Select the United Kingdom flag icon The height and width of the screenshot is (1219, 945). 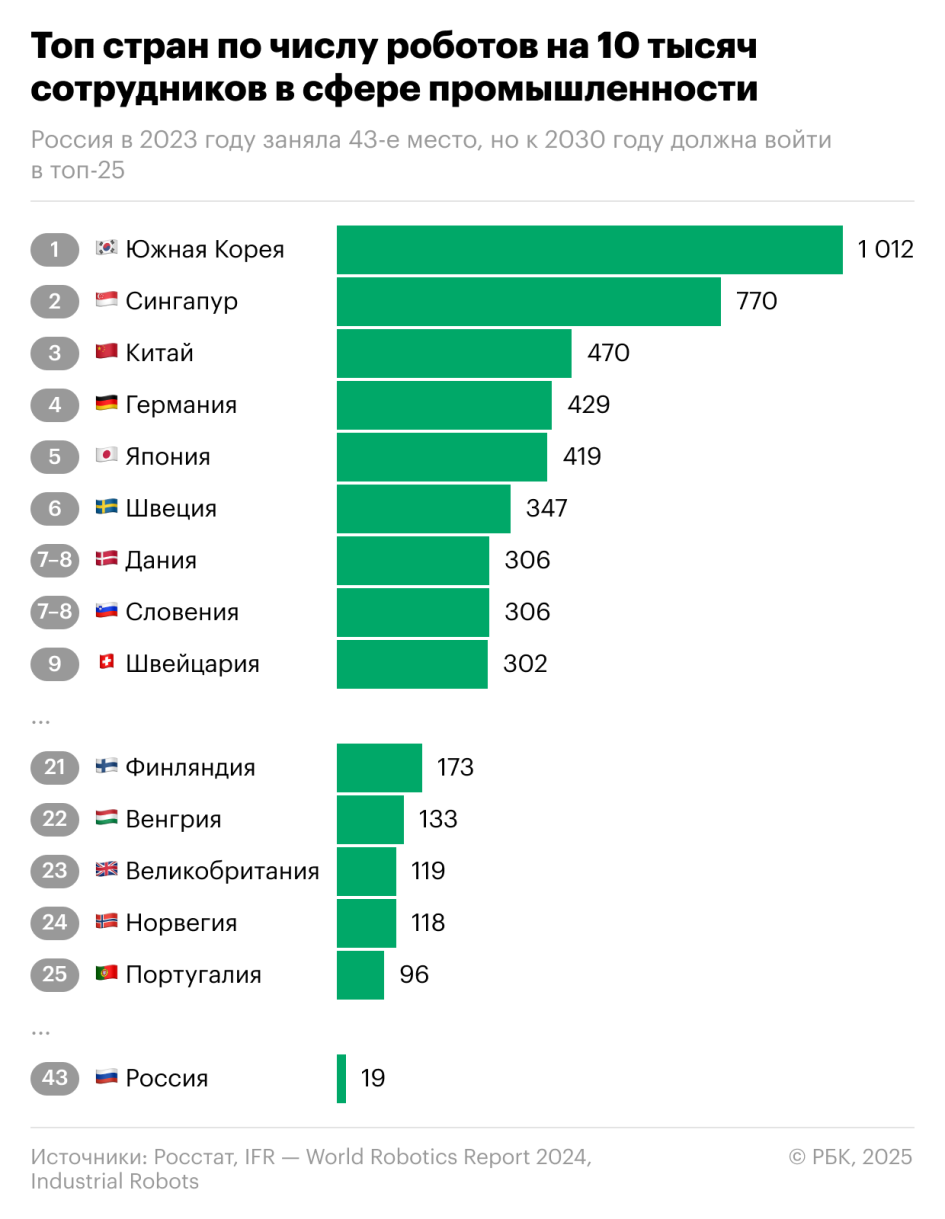[106, 870]
